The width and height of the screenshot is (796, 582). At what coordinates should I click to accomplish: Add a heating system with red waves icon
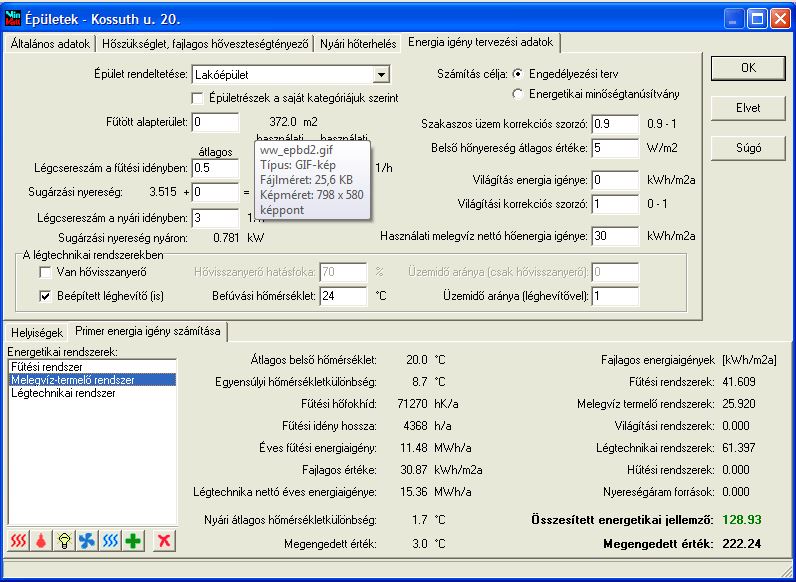[x=19, y=541]
